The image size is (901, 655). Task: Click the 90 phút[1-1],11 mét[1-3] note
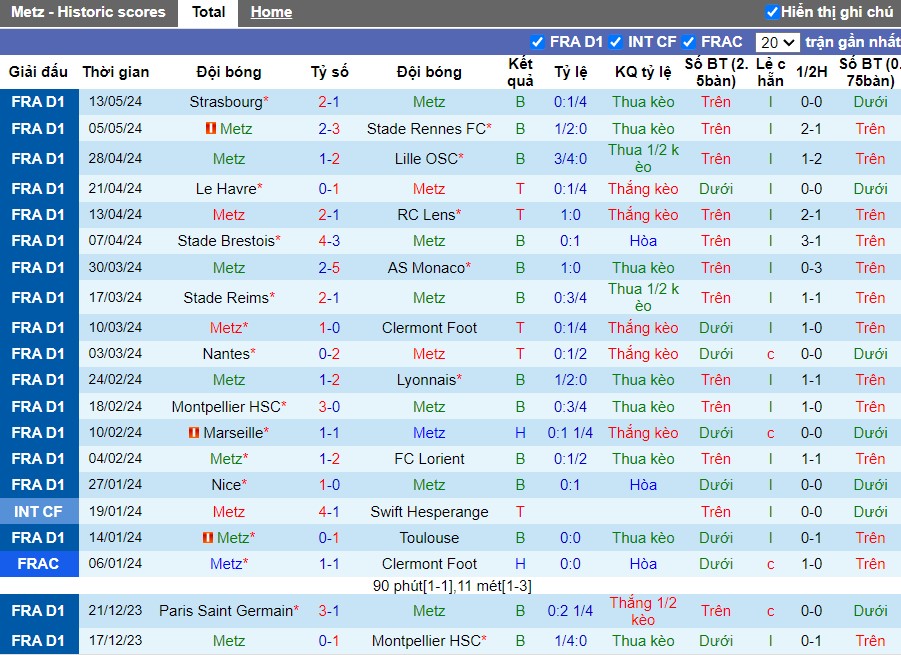452,585
